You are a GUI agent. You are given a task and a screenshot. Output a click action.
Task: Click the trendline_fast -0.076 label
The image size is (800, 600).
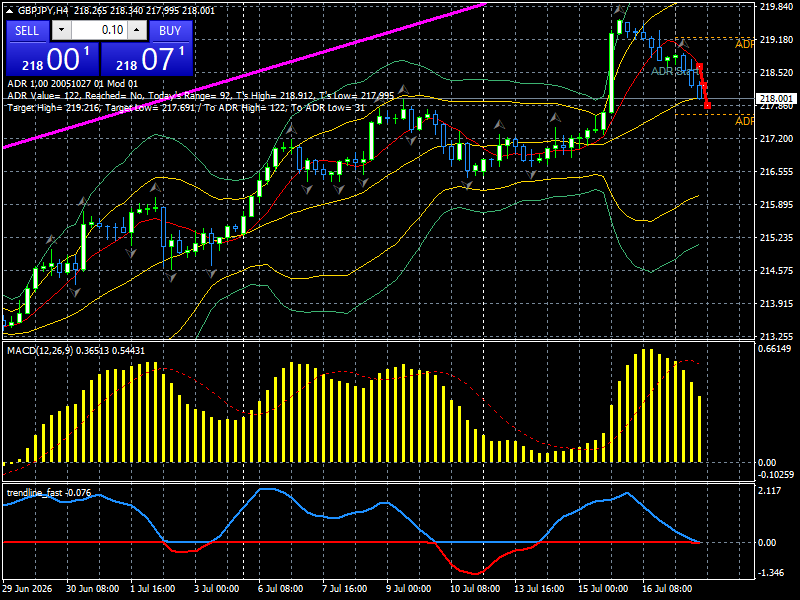(49, 492)
